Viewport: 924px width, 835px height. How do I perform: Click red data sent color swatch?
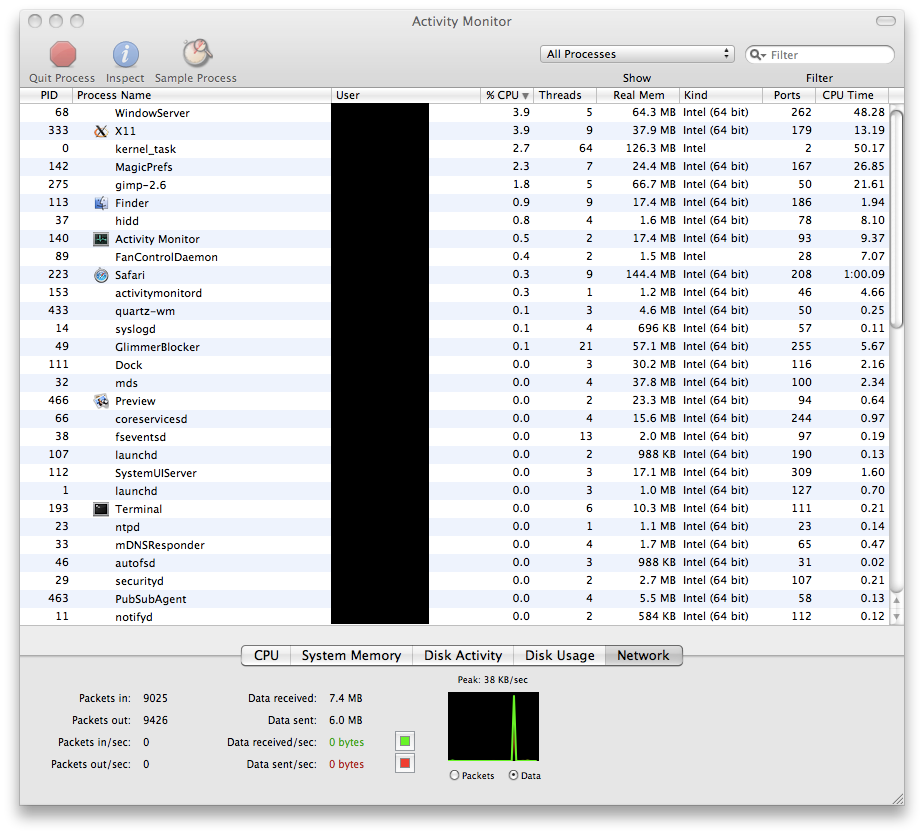pos(405,764)
